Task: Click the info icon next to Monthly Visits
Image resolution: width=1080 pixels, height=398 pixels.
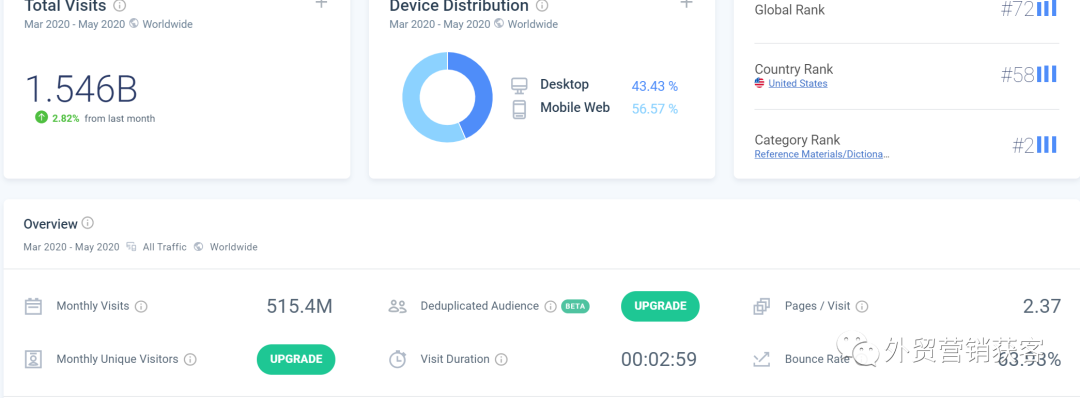Action: [x=141, y=306]
